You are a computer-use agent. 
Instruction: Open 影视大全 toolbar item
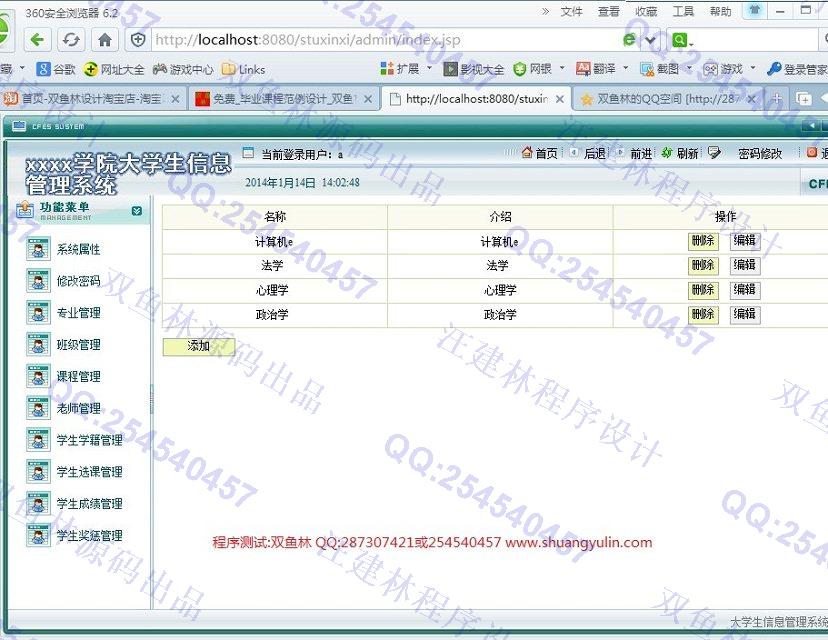(474, 69)
